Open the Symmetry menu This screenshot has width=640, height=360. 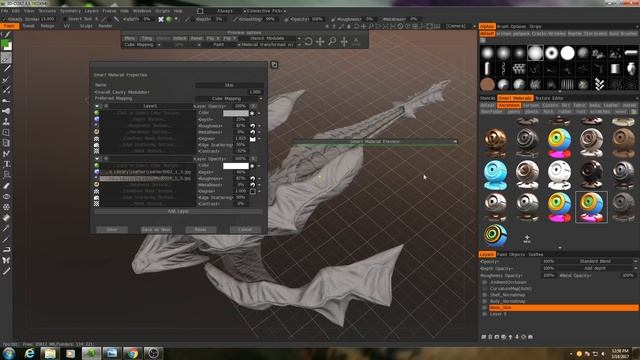70,11
